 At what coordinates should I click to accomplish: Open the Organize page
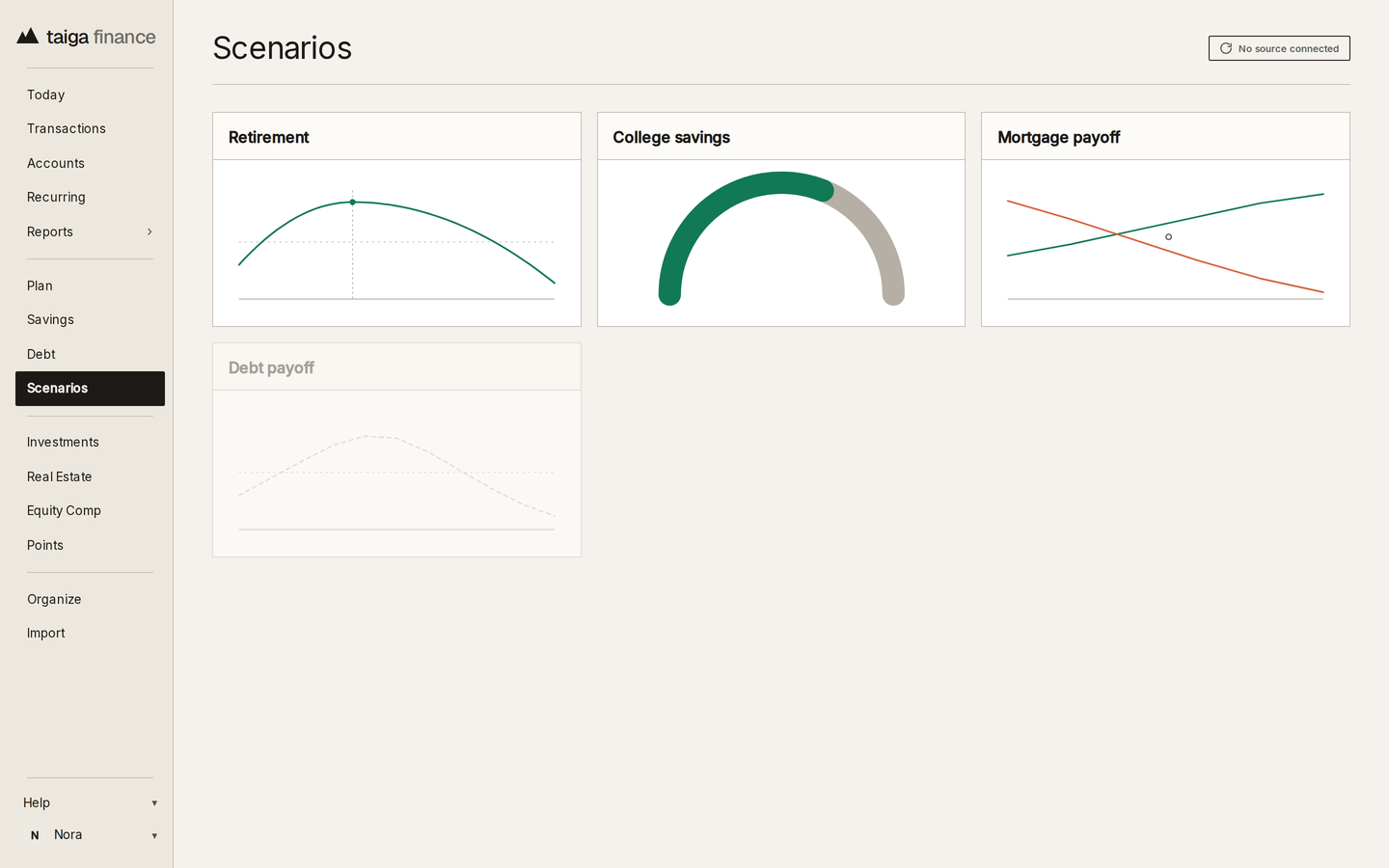coord(90,599)
